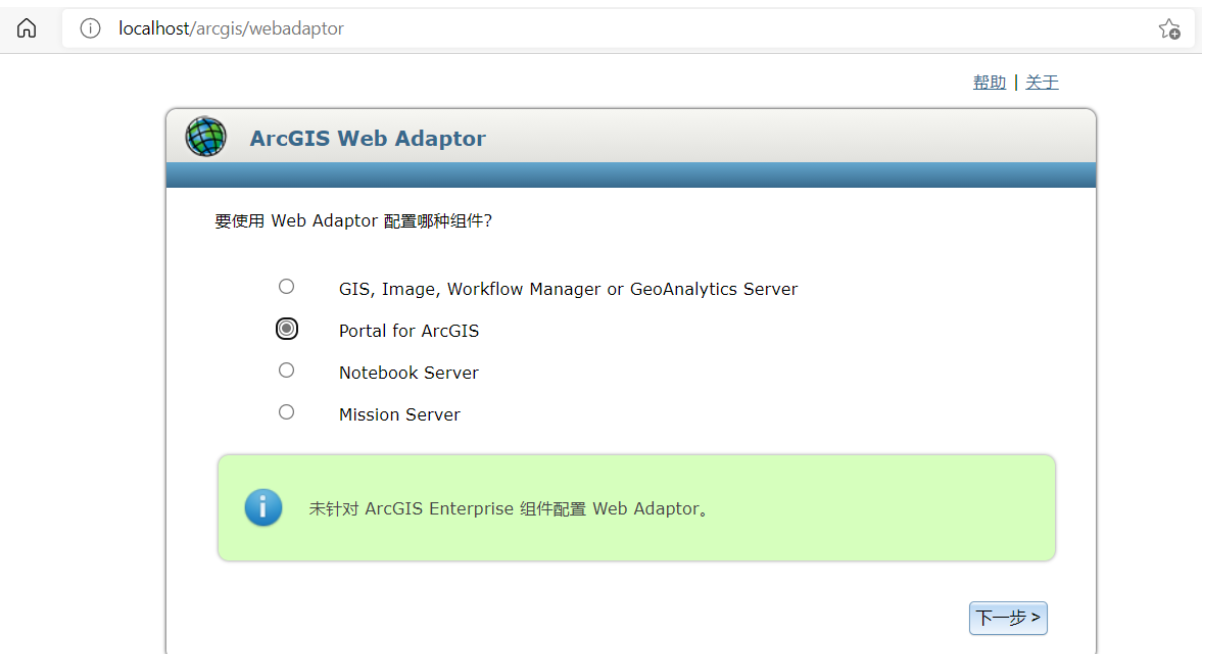Choose the Notebook Server radio button
The width and height of the screenshot is (1213, 654).
point(286,370)
